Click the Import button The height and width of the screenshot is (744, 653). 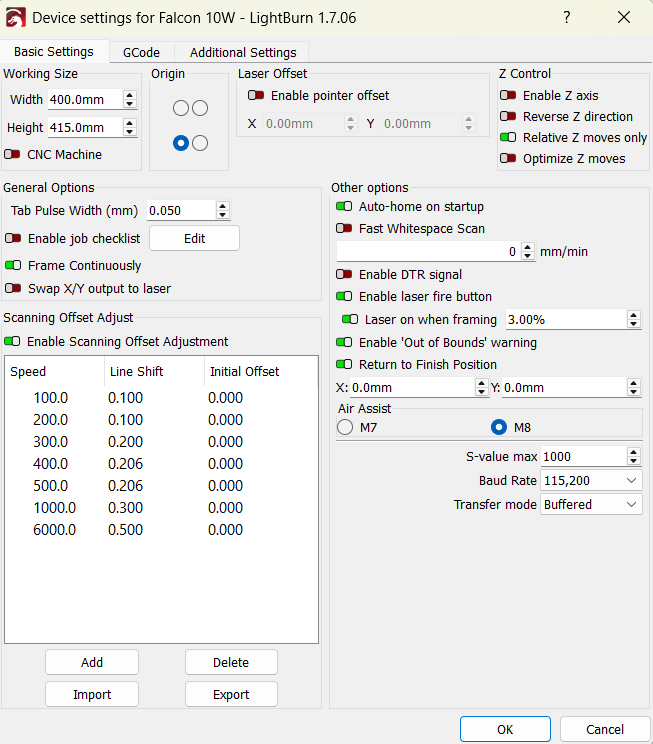tap(92, 694)
